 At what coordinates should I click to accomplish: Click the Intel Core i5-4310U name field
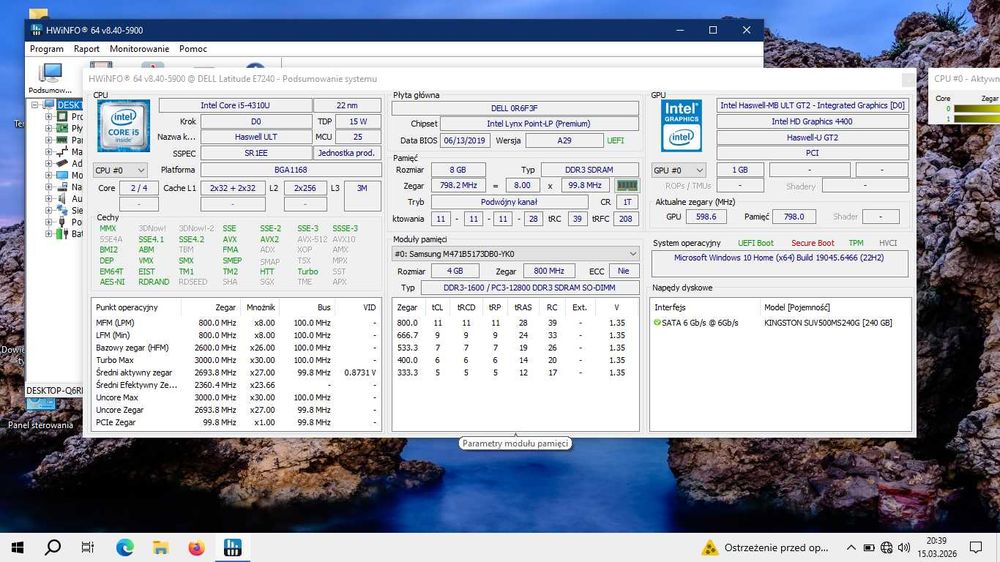235,105
